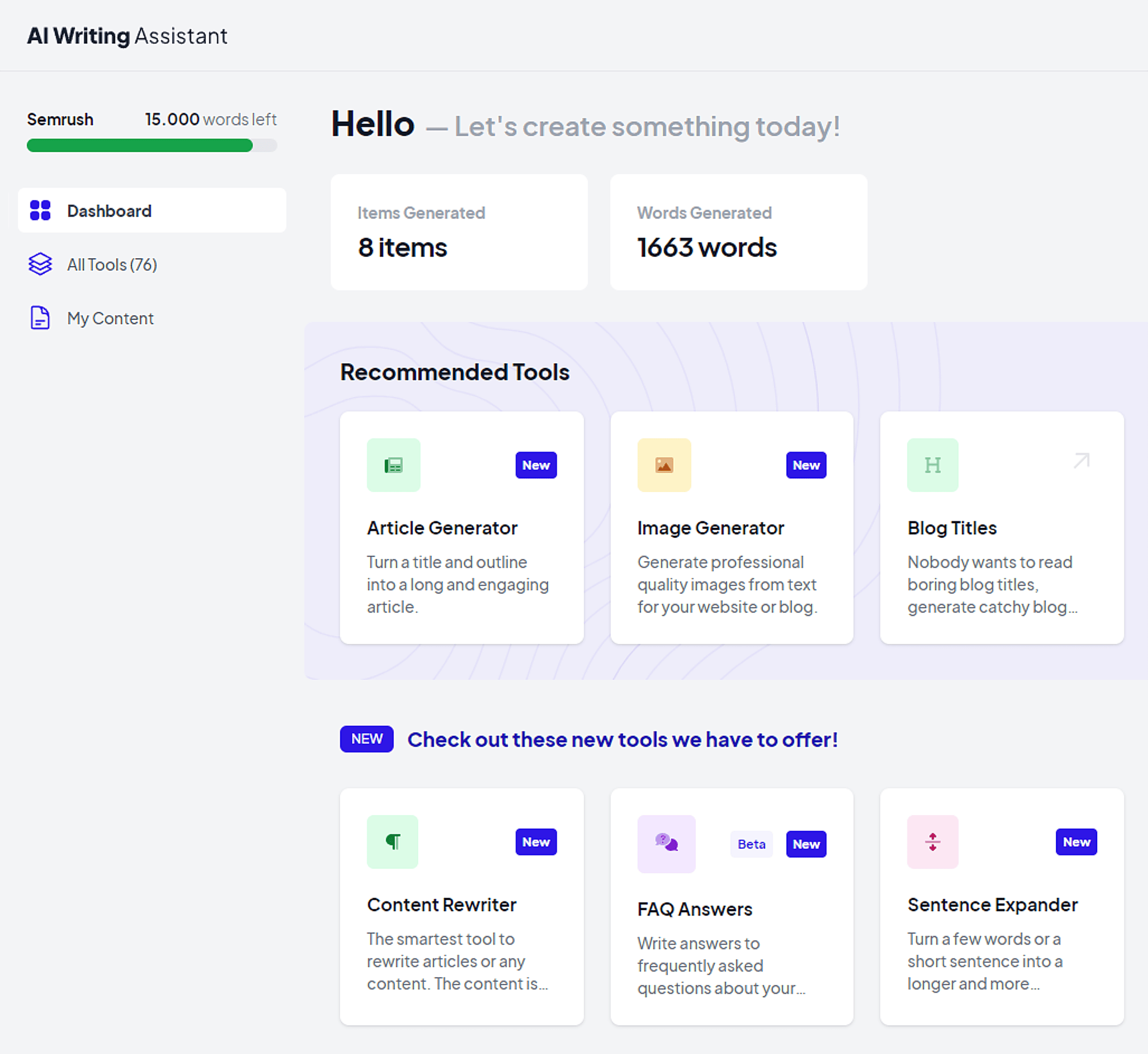Click the Blog Titles H icon

pos(933,465)
